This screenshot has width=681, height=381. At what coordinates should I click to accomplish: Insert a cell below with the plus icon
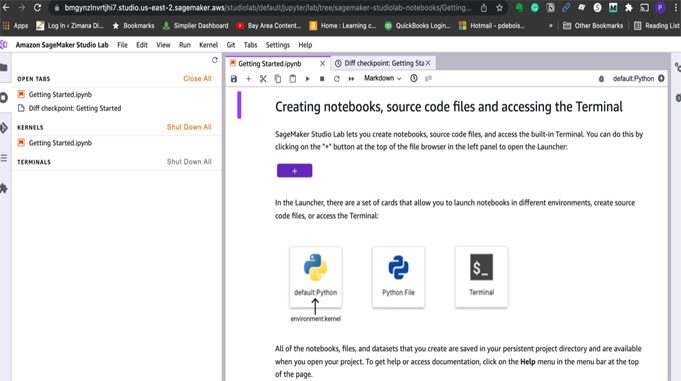(x=248, y=79)
